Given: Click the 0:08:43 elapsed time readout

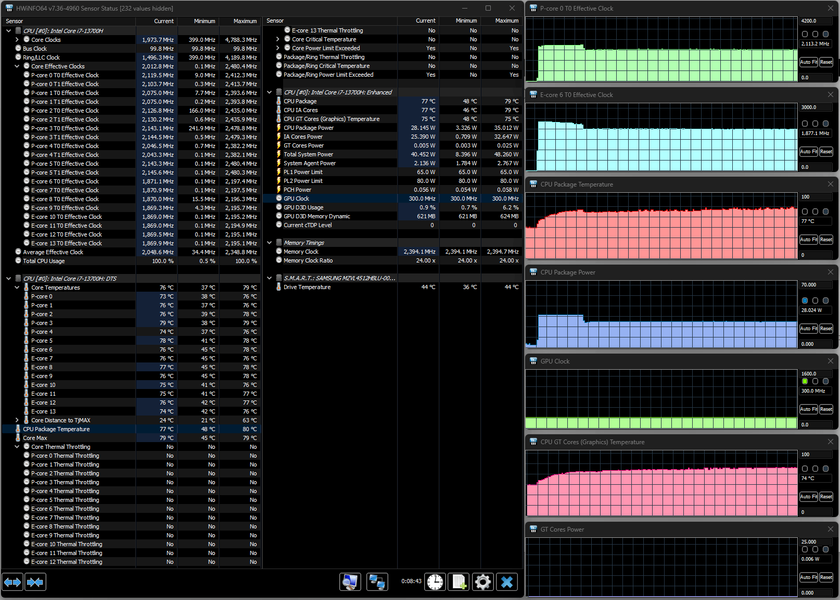Looking at the screenshot, I should [x=411, y=581].
